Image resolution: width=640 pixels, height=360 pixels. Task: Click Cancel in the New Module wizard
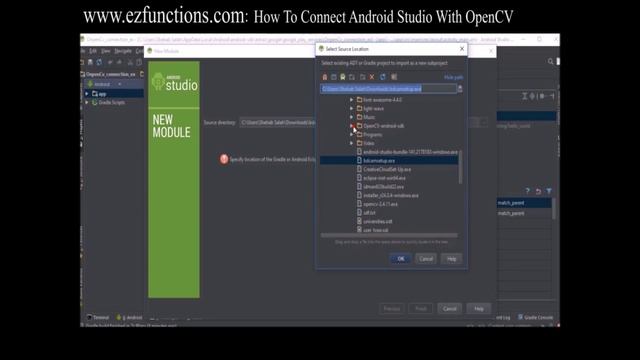click(x=449, y=309)
